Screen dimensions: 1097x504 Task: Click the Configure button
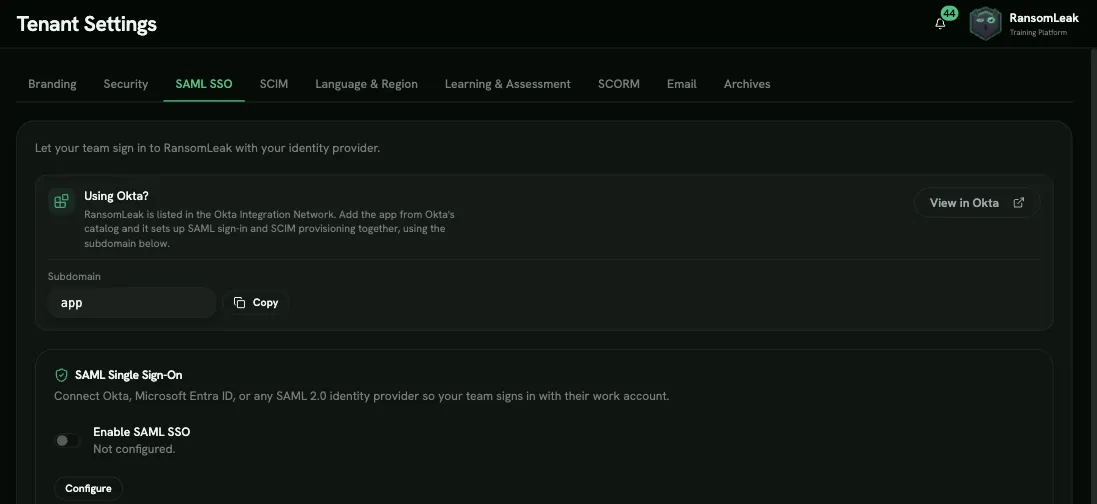click(88, 488)
